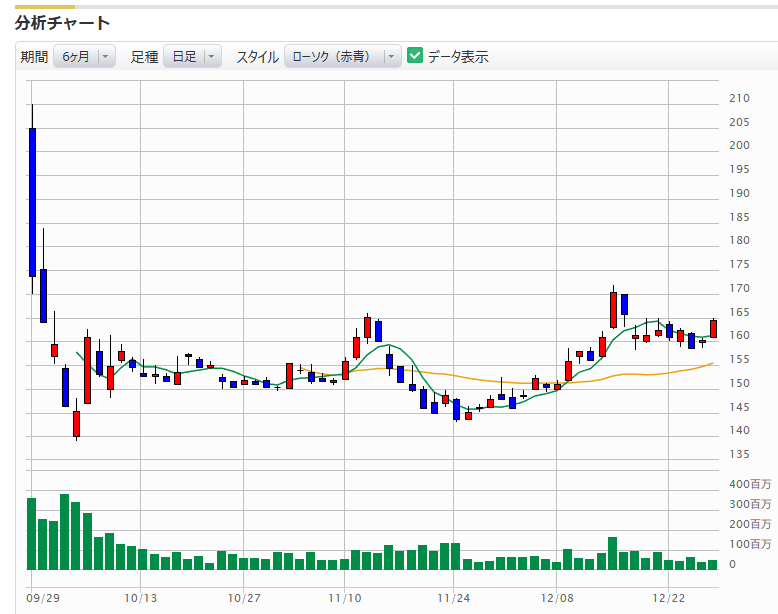Toggle the データ表示 checkbox
Screen dimensions: 778x614
(416, 57)
